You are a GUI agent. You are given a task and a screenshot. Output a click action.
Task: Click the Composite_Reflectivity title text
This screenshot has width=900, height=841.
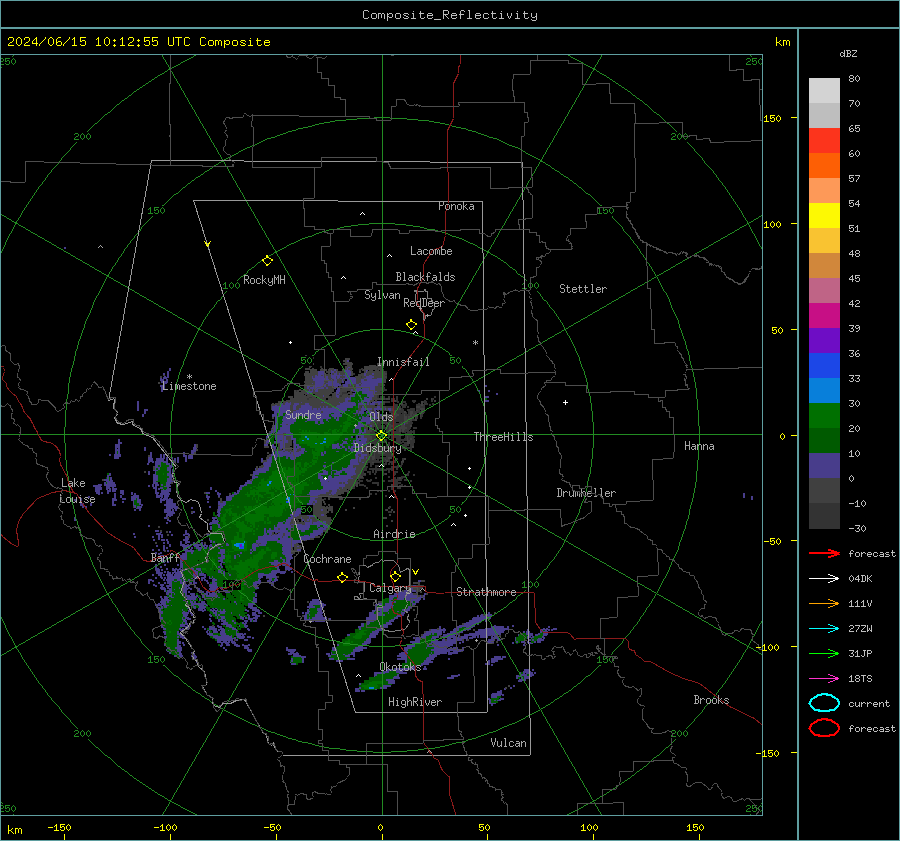tap(450, 15)
